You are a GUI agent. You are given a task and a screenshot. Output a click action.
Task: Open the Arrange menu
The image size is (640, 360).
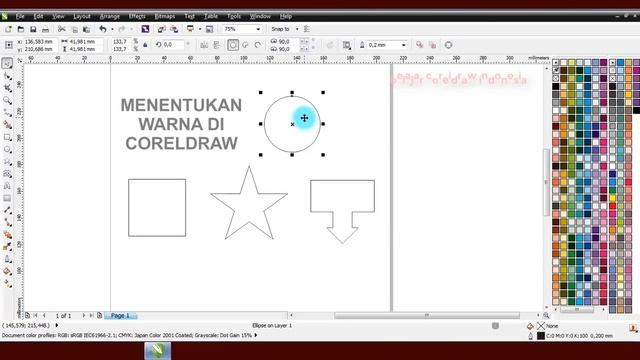[109, 16]
